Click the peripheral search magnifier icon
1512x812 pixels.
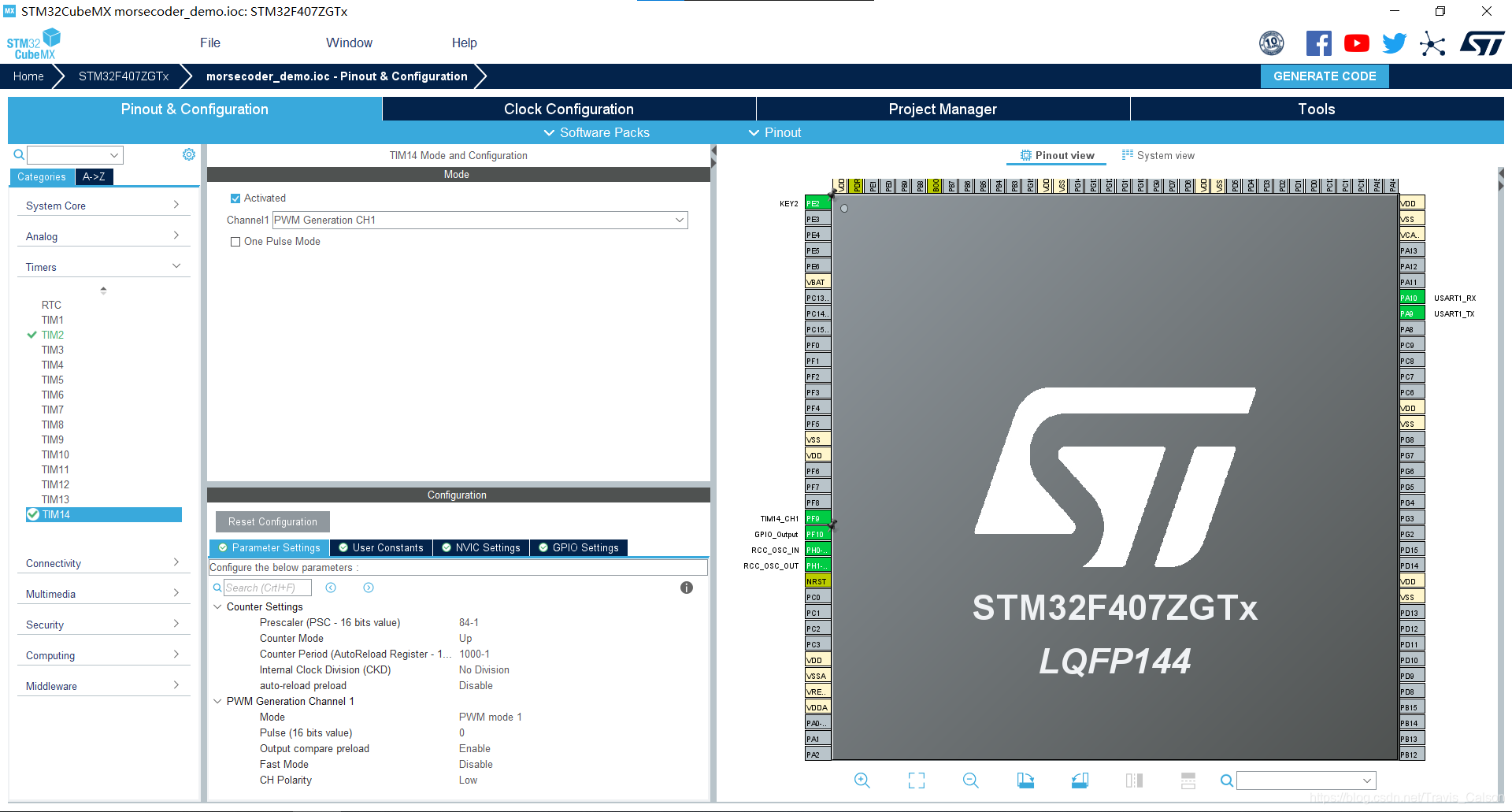[x=19, y=154]
